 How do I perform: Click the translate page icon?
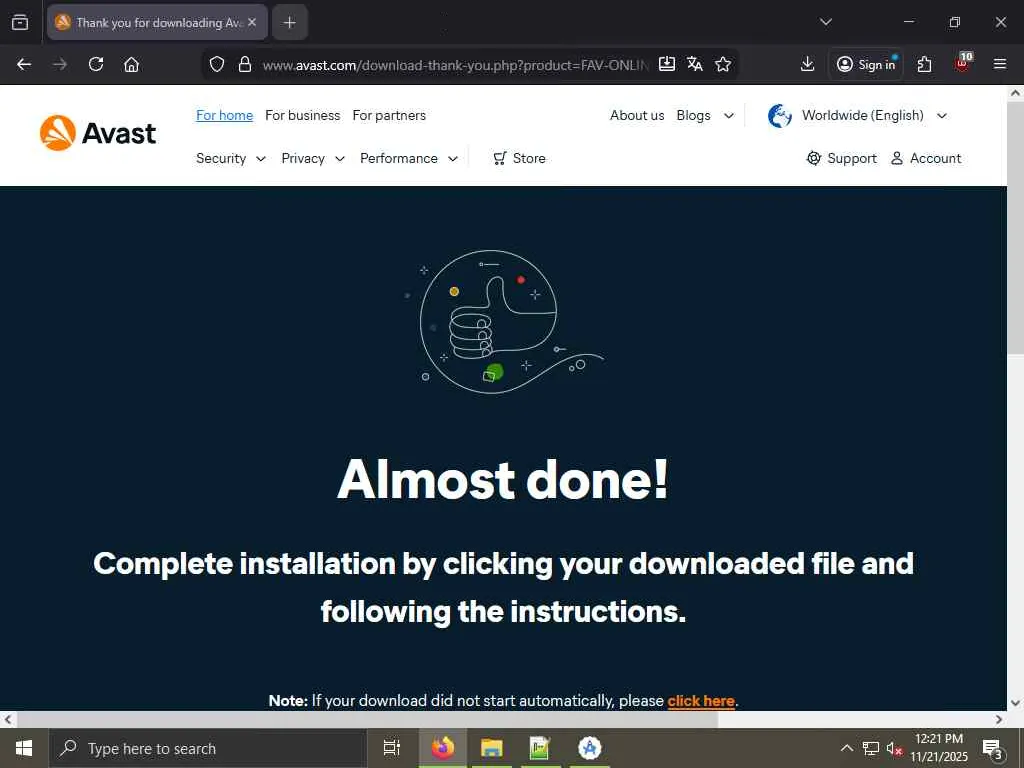(x=695, y=64)
